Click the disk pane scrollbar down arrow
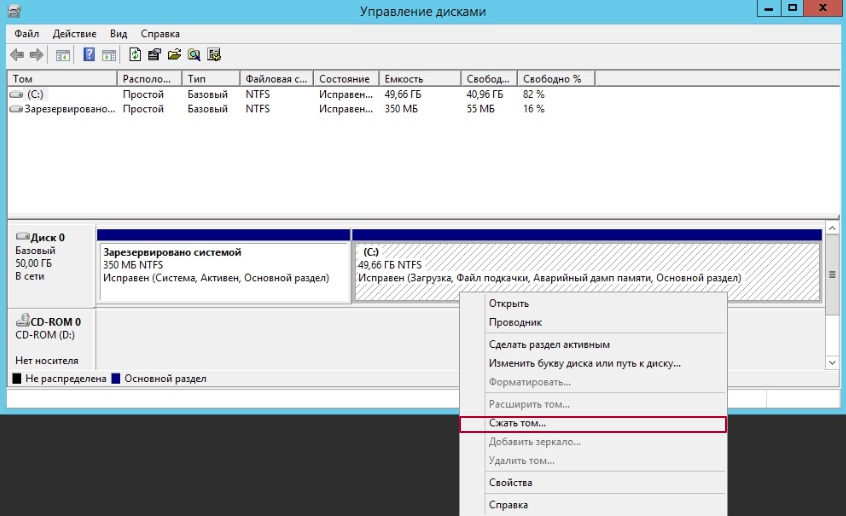 [x=832, y=363]
